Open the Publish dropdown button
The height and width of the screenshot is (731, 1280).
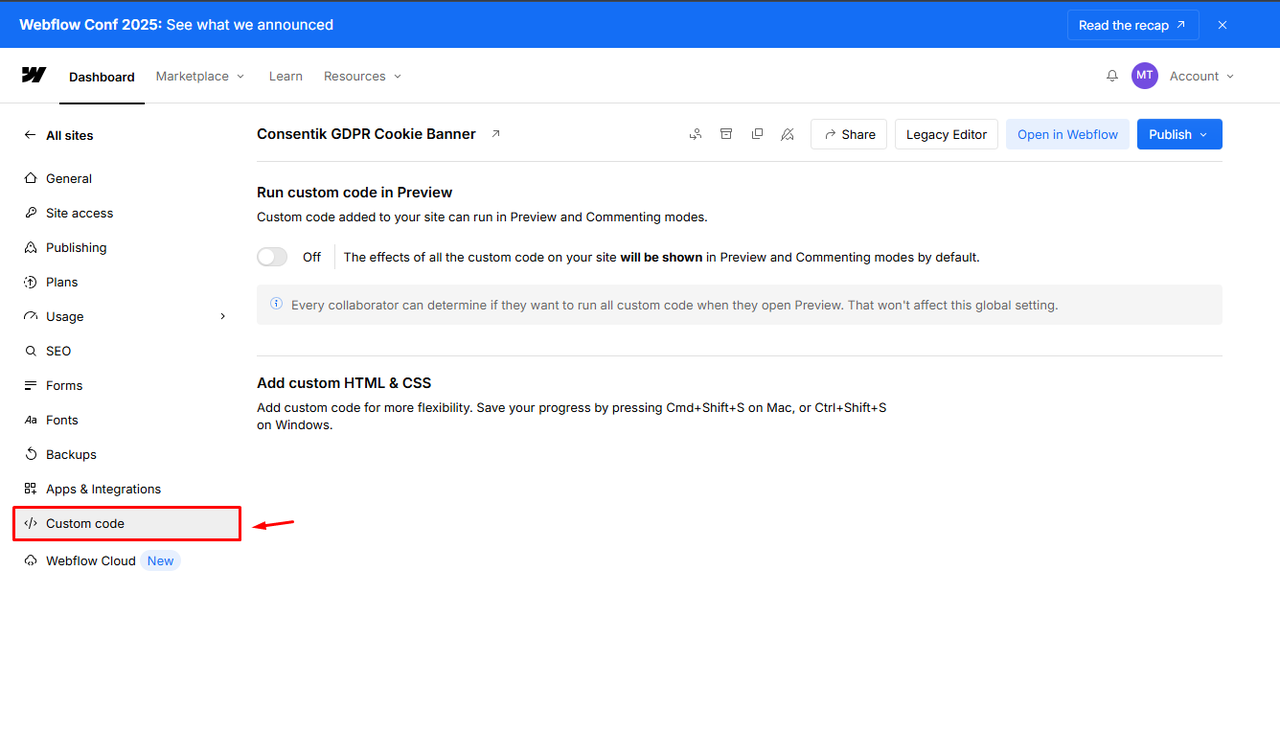tap(1179, 134)
